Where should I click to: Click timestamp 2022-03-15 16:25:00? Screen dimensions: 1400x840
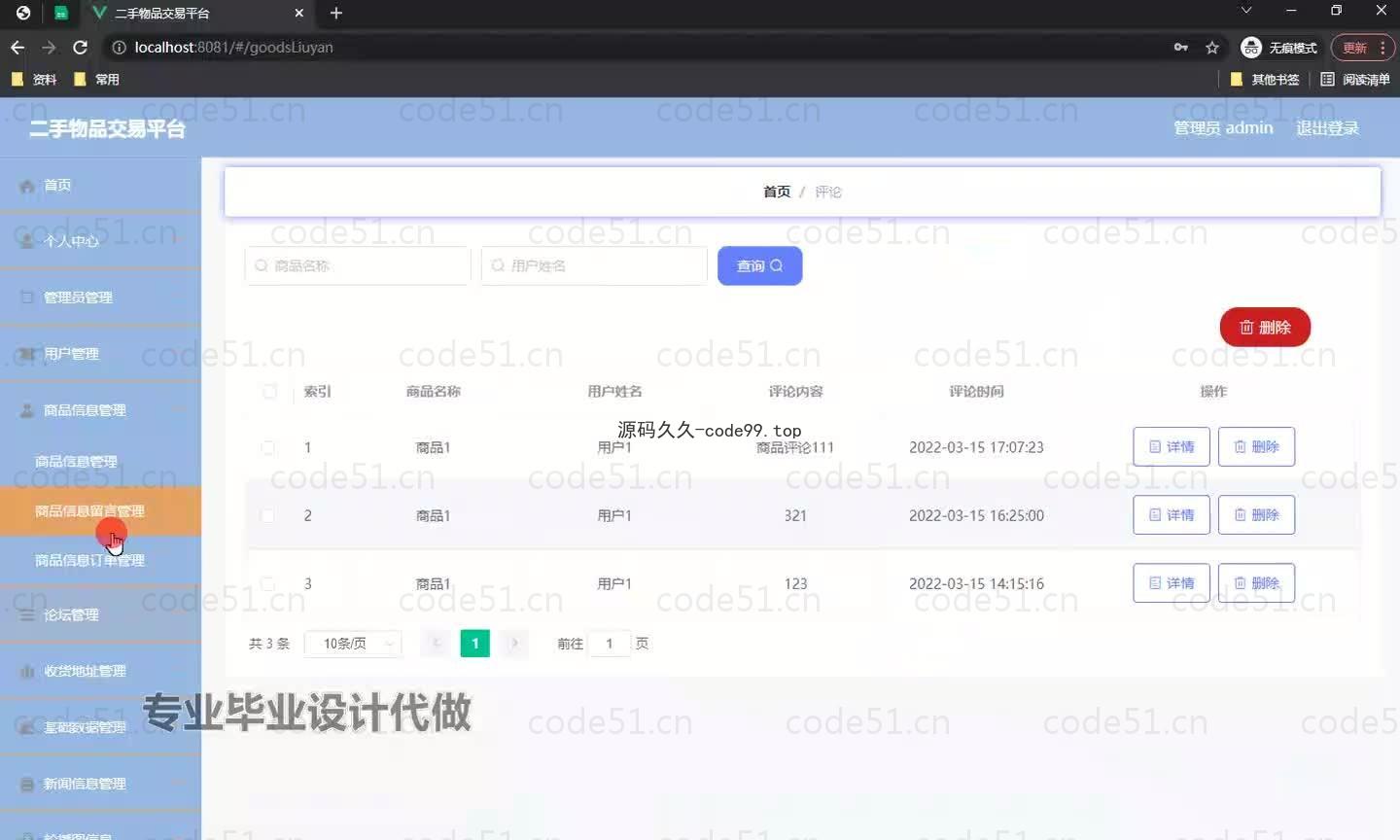pos(976,515)
